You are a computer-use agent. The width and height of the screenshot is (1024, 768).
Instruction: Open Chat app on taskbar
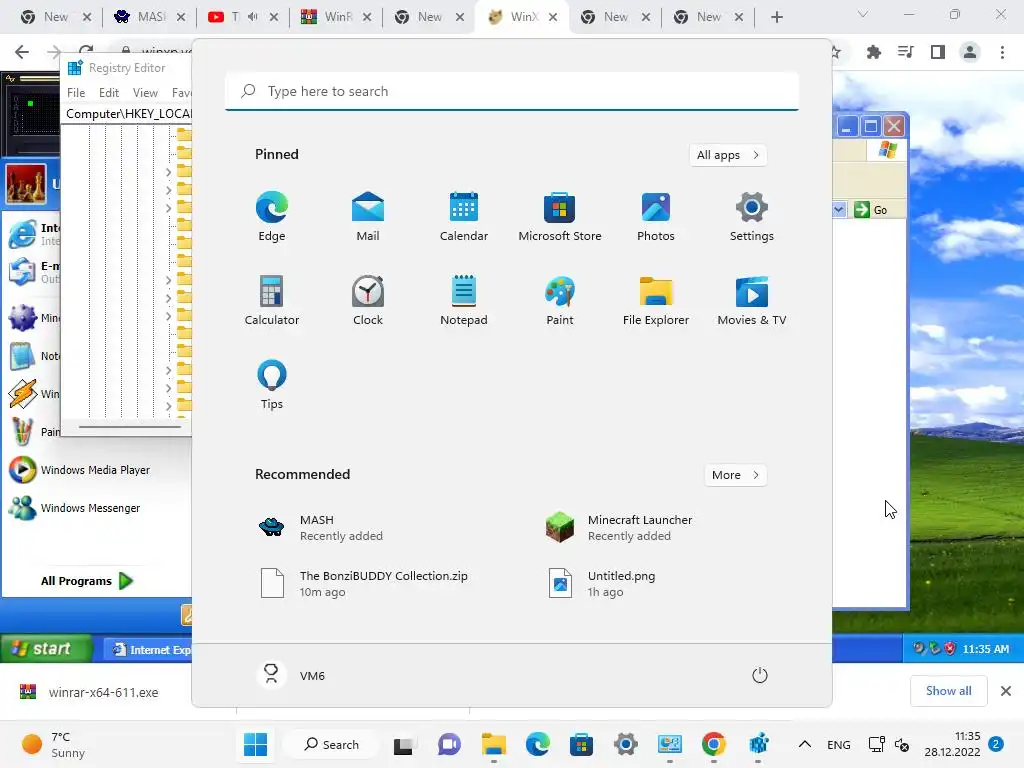[449, 744]
